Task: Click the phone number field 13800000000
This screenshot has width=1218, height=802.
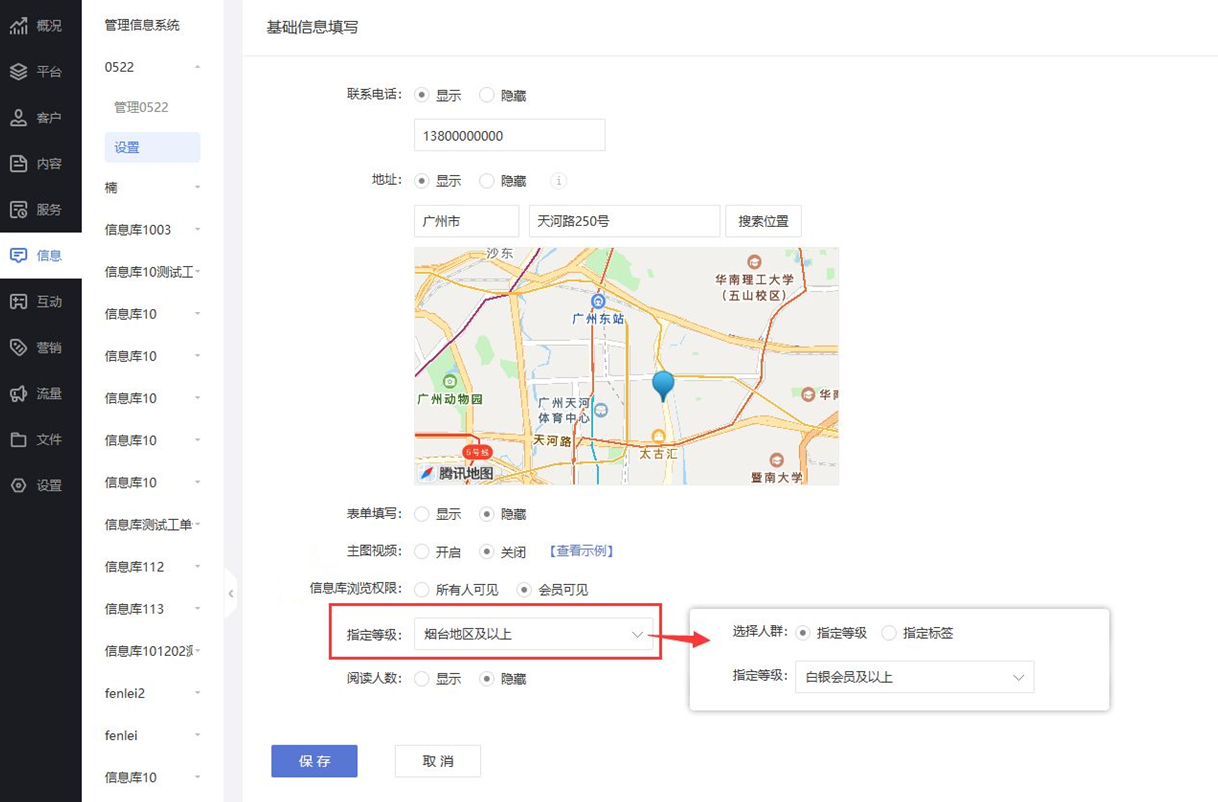Action: coord(509,135)
